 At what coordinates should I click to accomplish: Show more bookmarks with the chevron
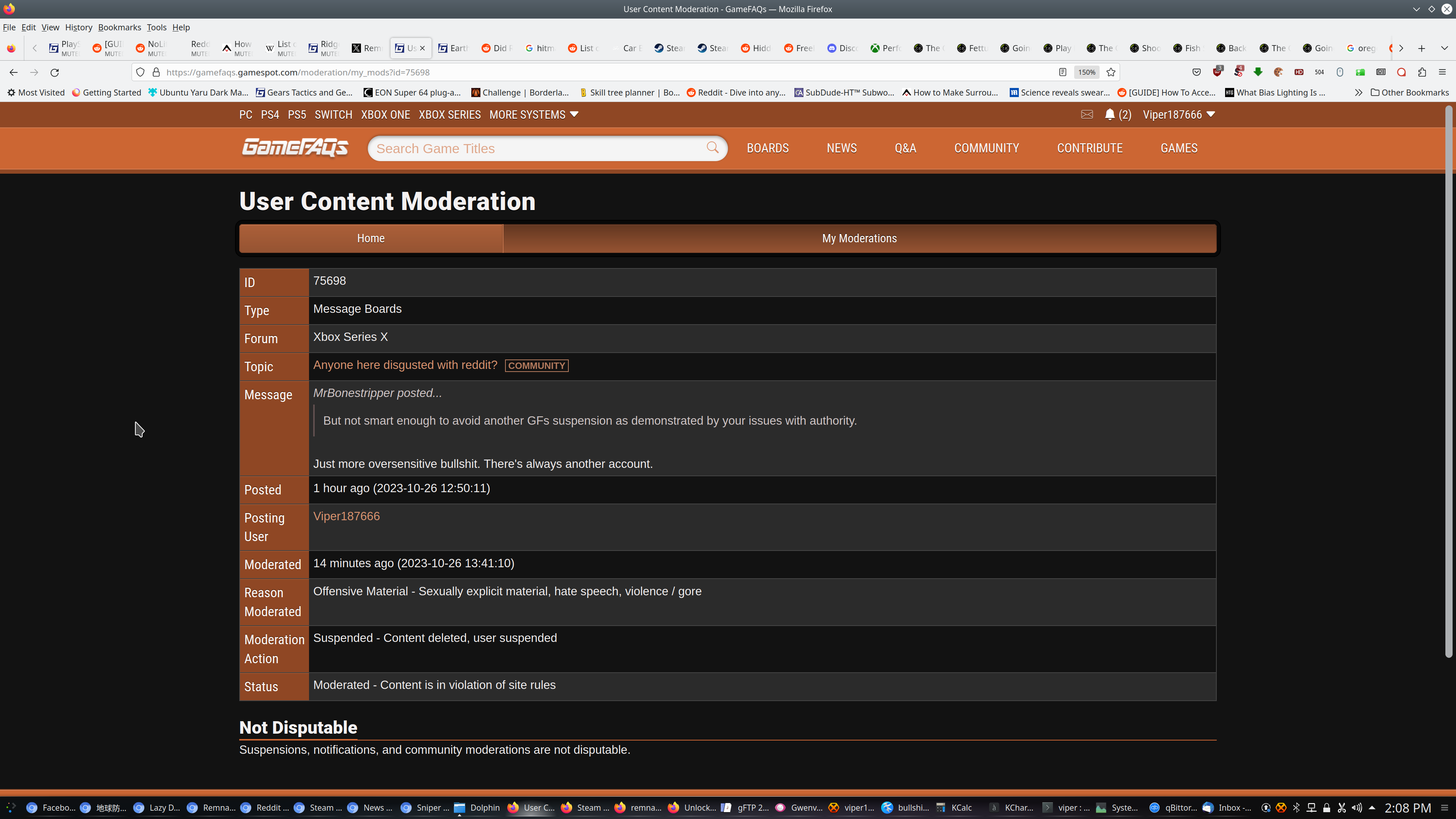coord(1358,93)
